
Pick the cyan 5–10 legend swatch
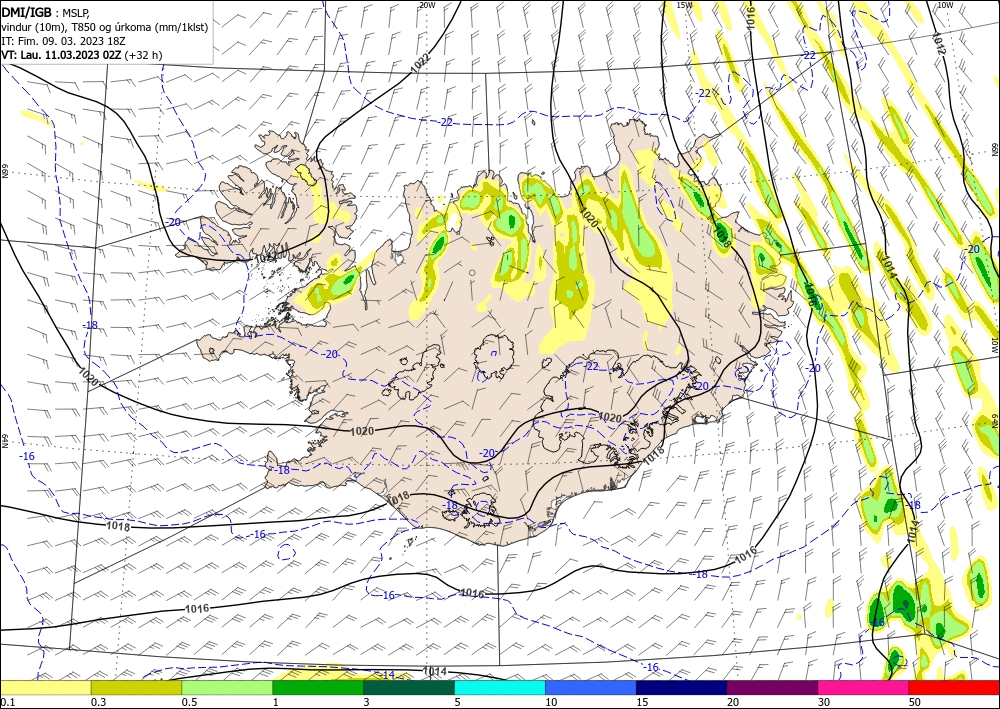coord(500,688)
